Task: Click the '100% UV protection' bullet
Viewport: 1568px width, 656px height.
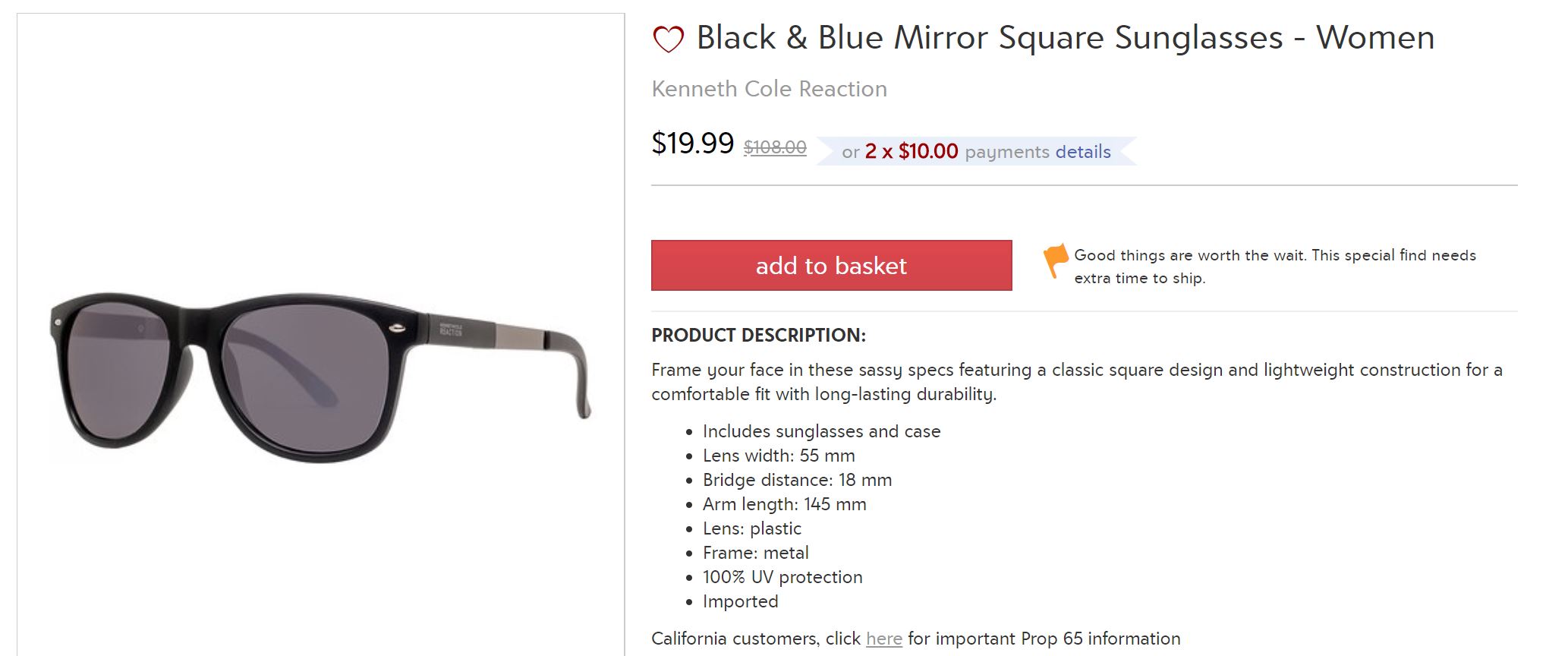Action: click(782, 577)
